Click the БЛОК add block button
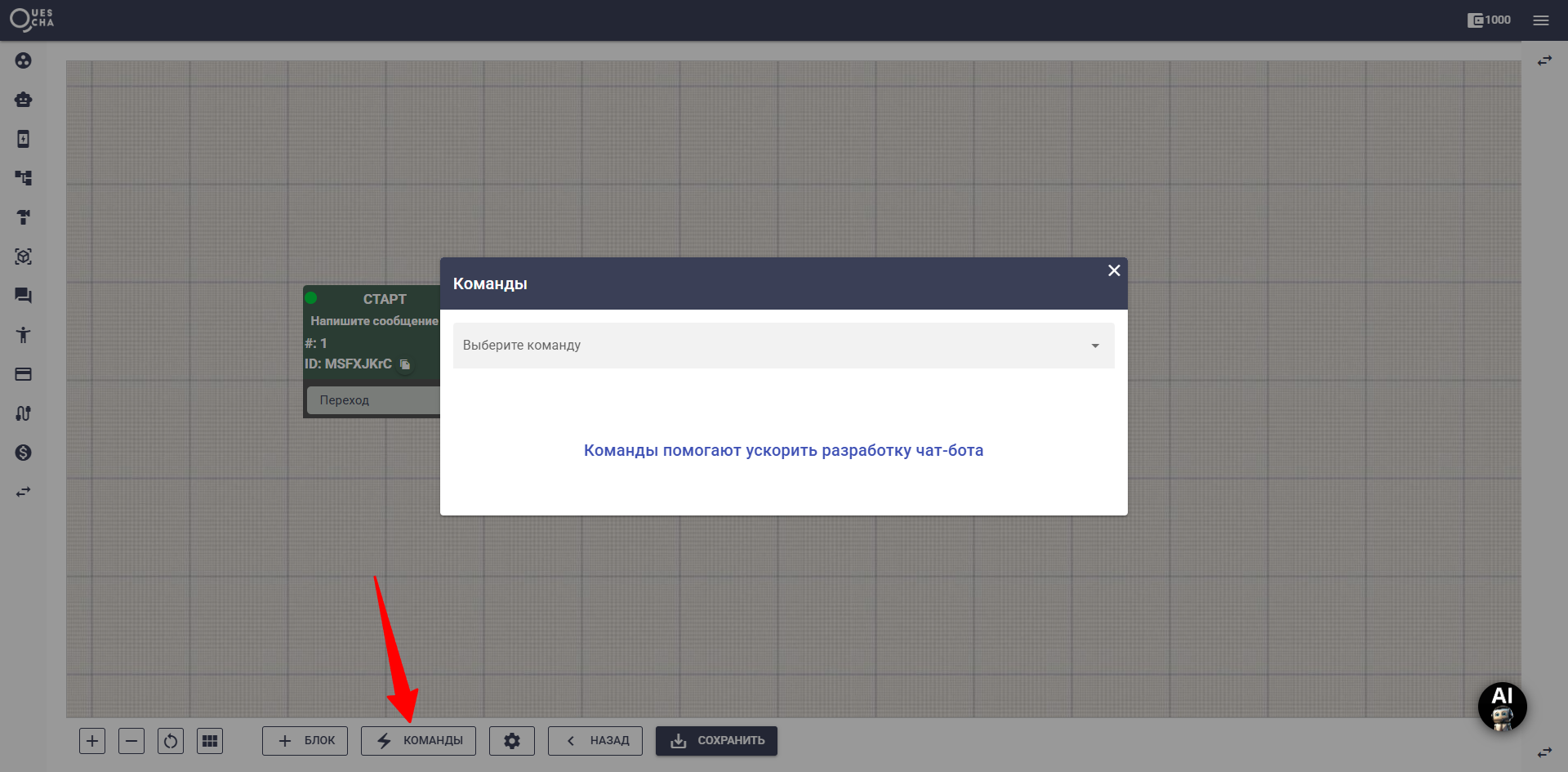The height and width of the screenshot is (772, 1568). [305, 741]
